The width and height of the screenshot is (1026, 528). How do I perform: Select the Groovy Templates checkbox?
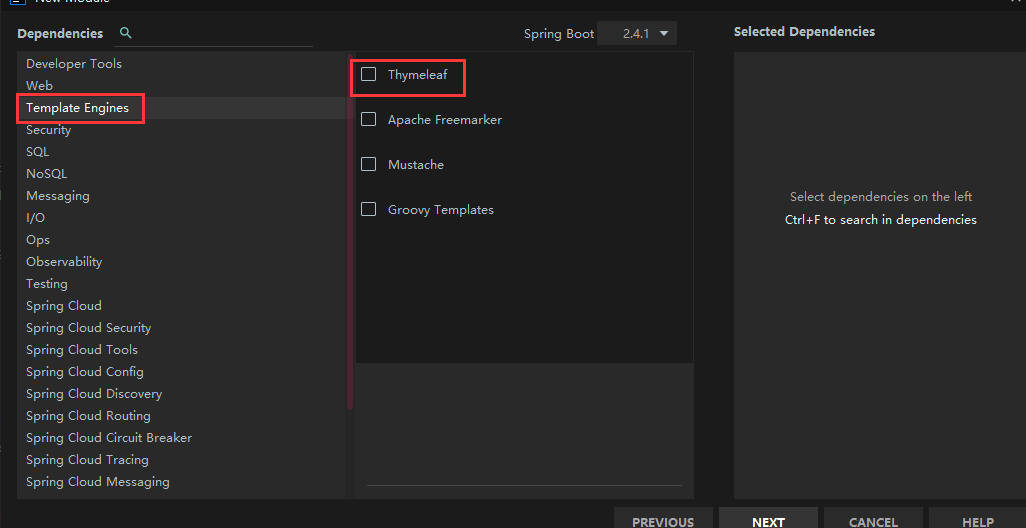click(x=369, y=209)
